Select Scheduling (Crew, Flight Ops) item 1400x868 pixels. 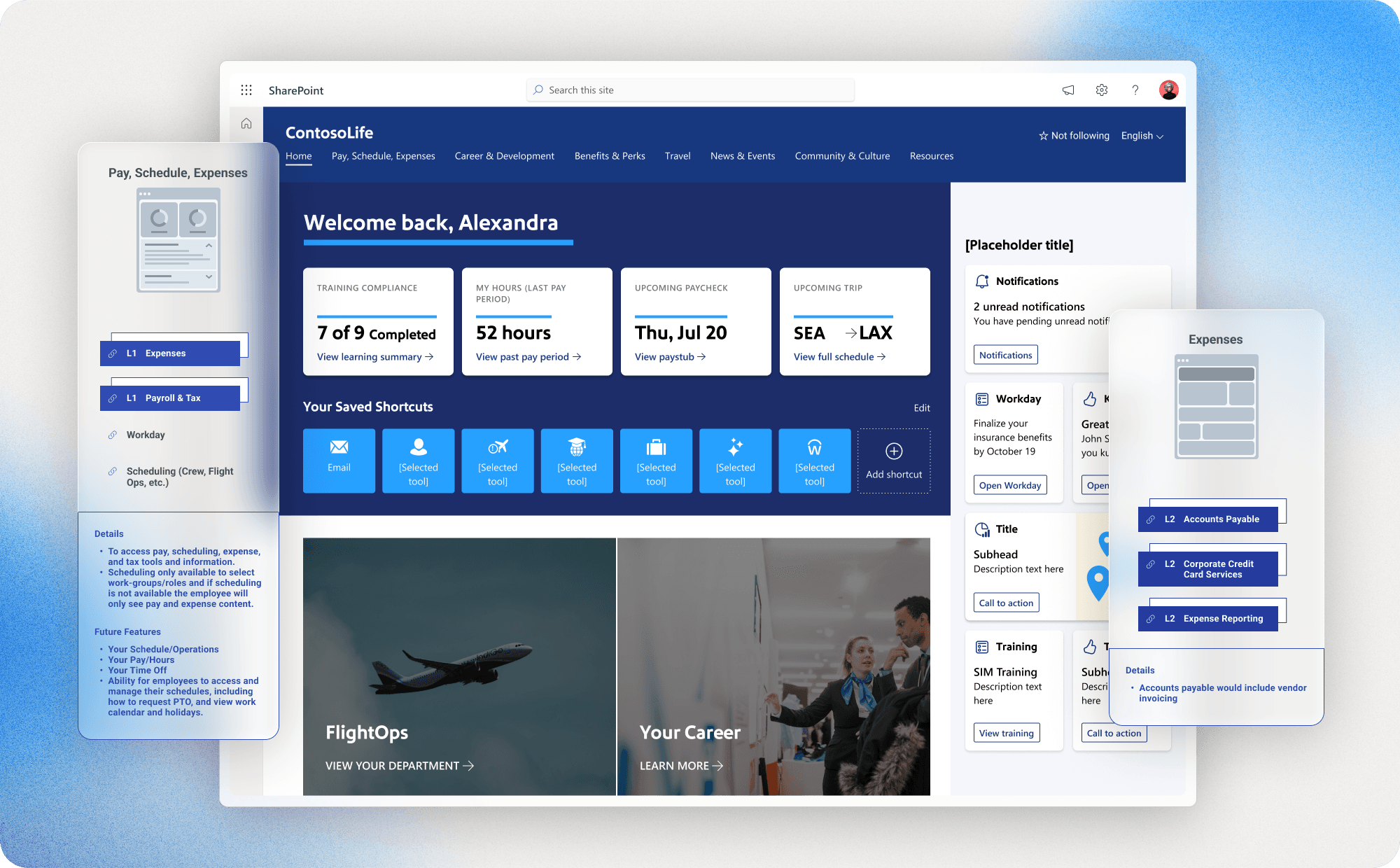point(180,477)
